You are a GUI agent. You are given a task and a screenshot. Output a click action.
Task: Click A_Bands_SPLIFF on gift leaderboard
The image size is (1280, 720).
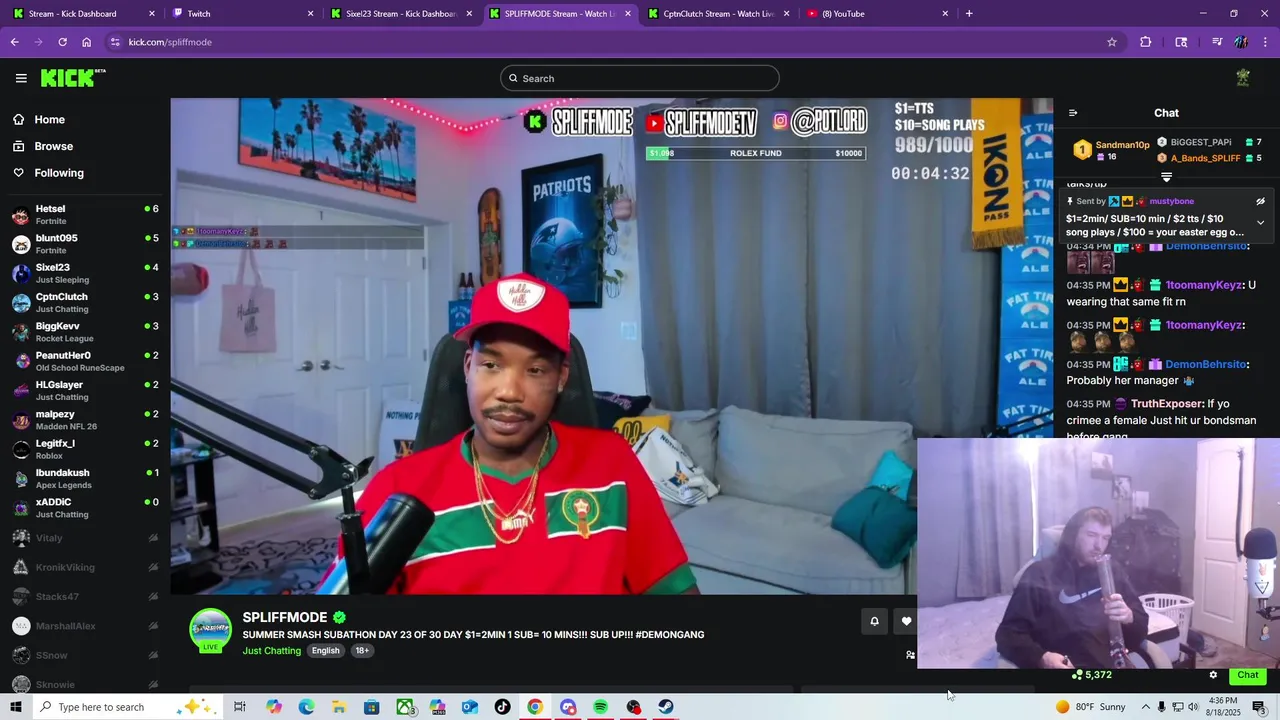1205,158
